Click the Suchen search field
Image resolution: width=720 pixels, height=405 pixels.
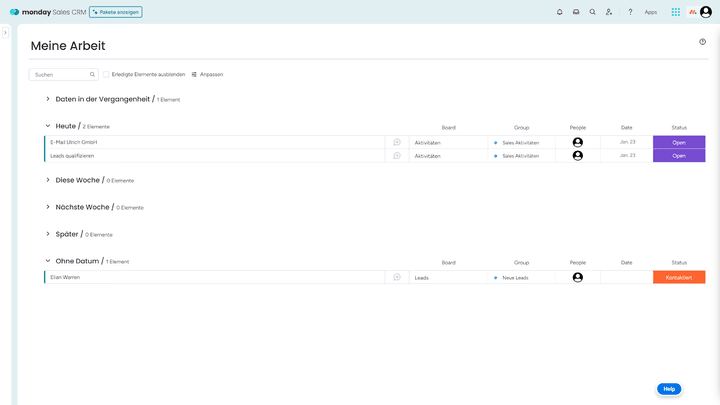tap(60, 74)
